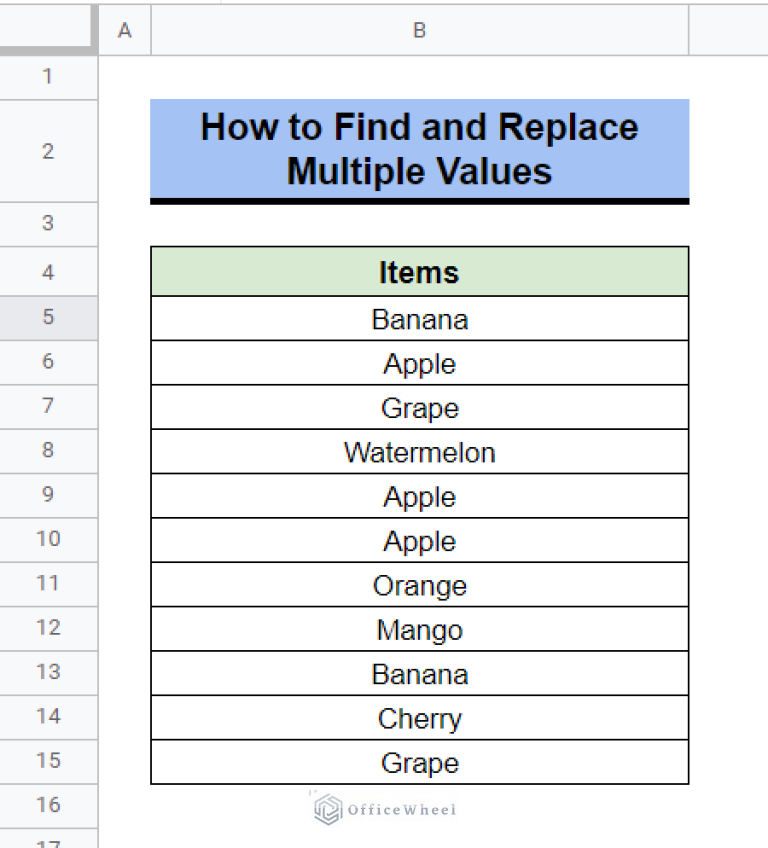Select row 2 header

(x=48, y=150)
